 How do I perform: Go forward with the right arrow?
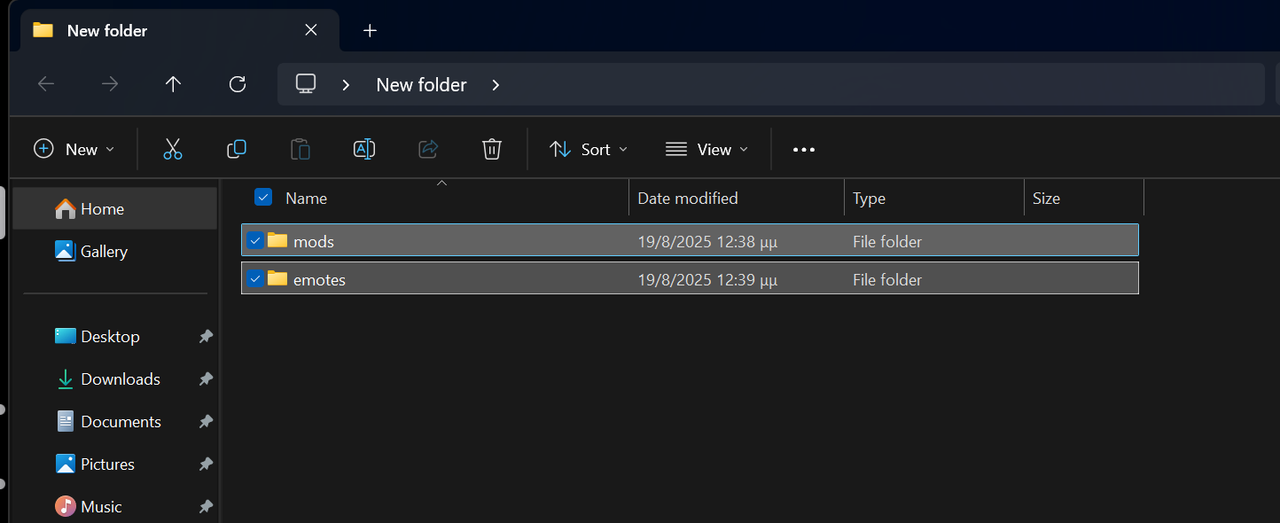(x=110, y=85)
